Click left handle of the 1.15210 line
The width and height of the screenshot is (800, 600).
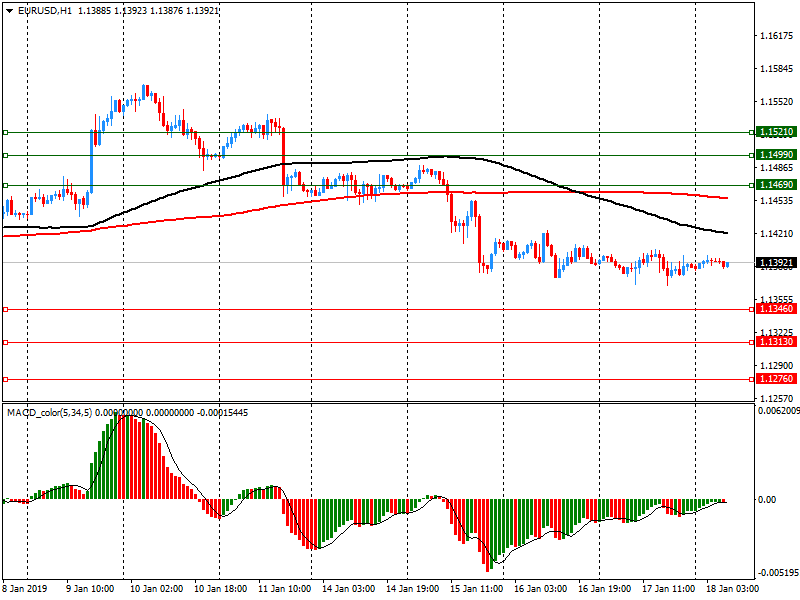point(5,132)
